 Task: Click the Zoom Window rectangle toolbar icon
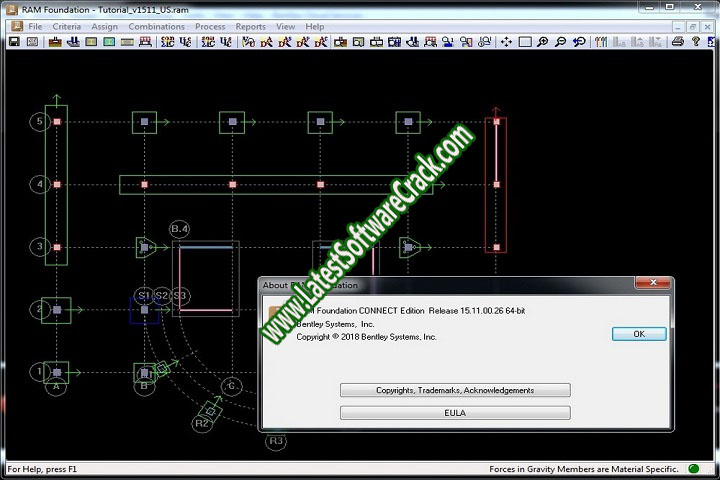pyautogui.click(x=524, y=42)
